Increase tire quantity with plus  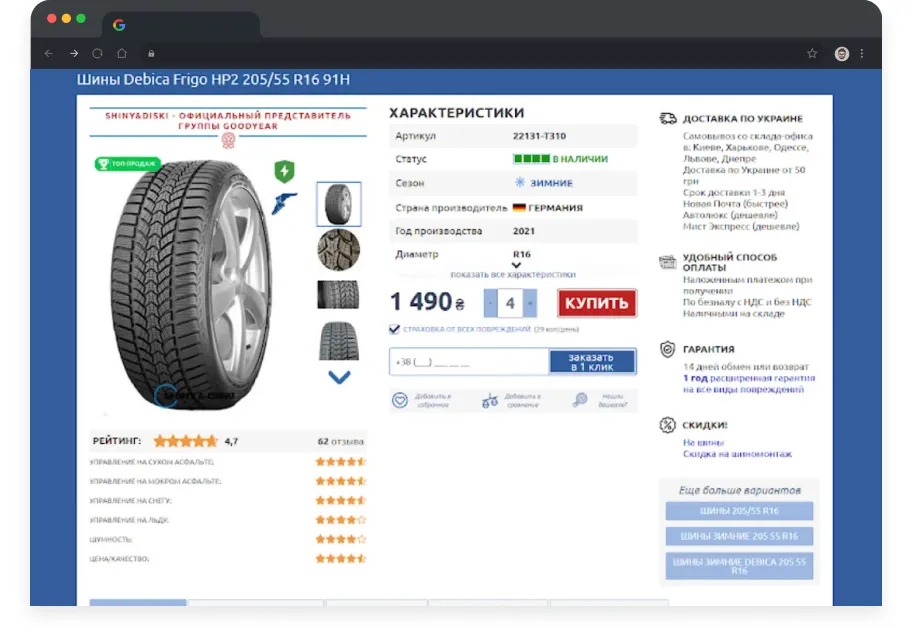pos(530,303)
